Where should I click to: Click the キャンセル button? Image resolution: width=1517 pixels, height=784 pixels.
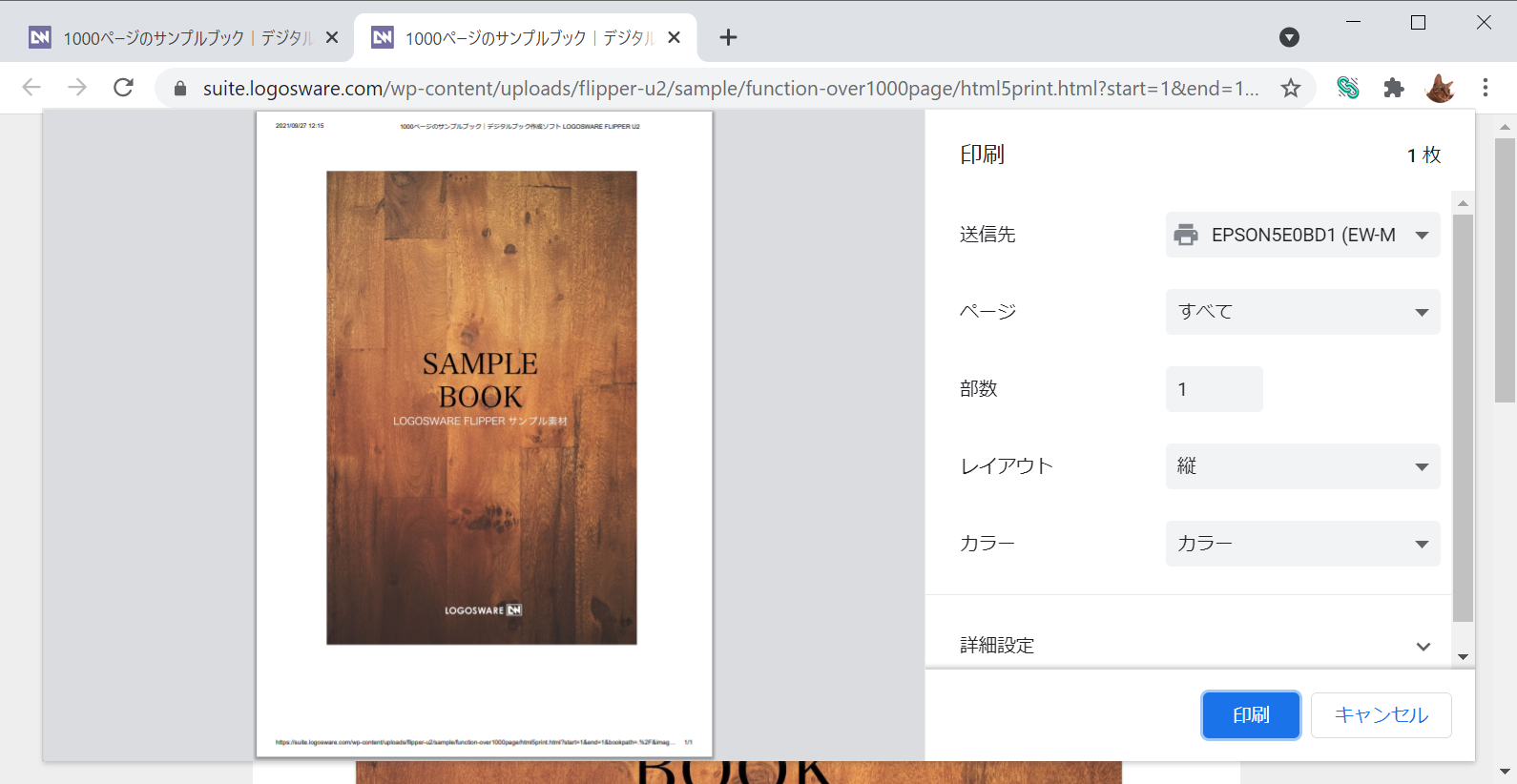[1382, 715]
